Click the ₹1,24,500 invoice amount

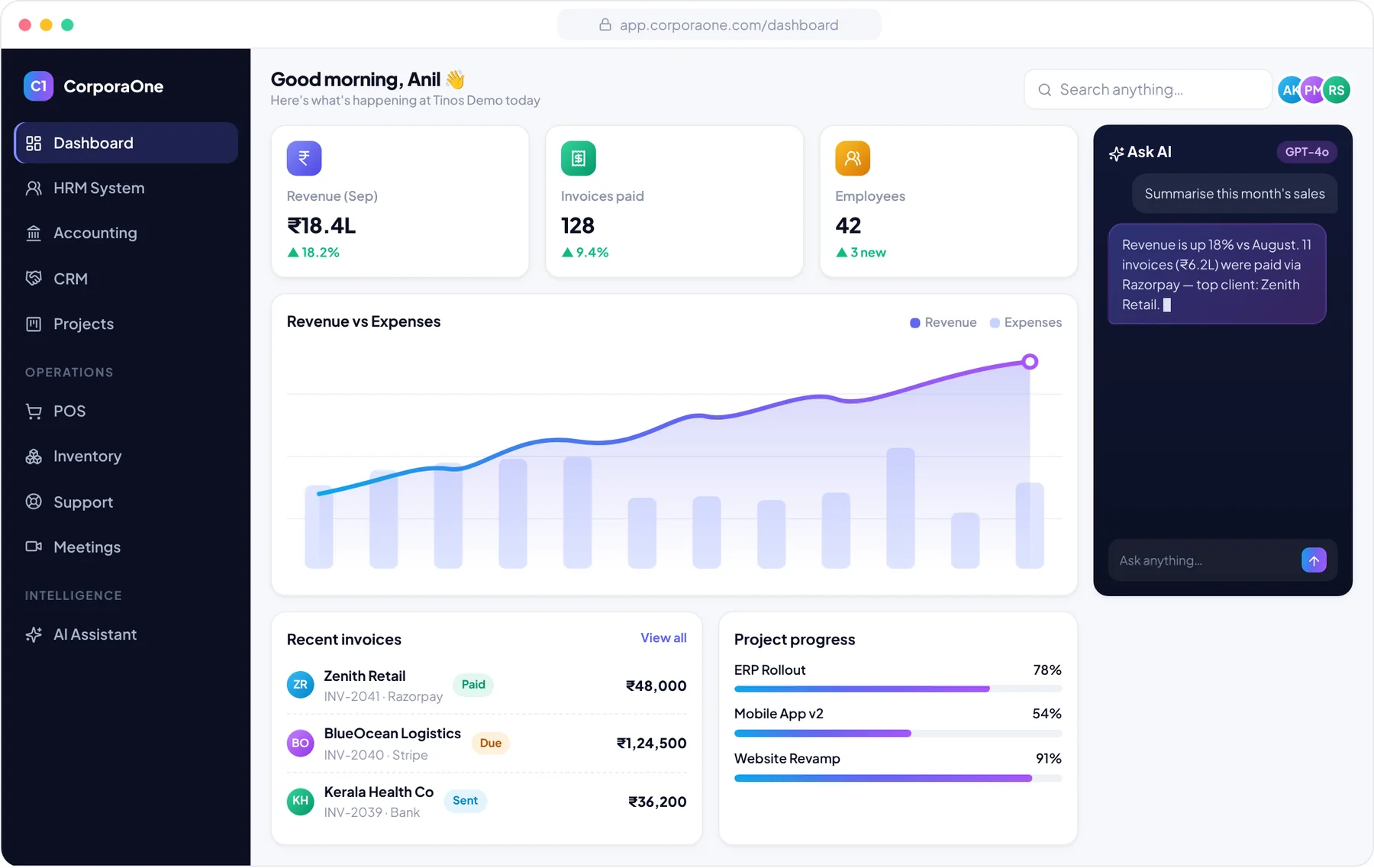click(651, 744)
